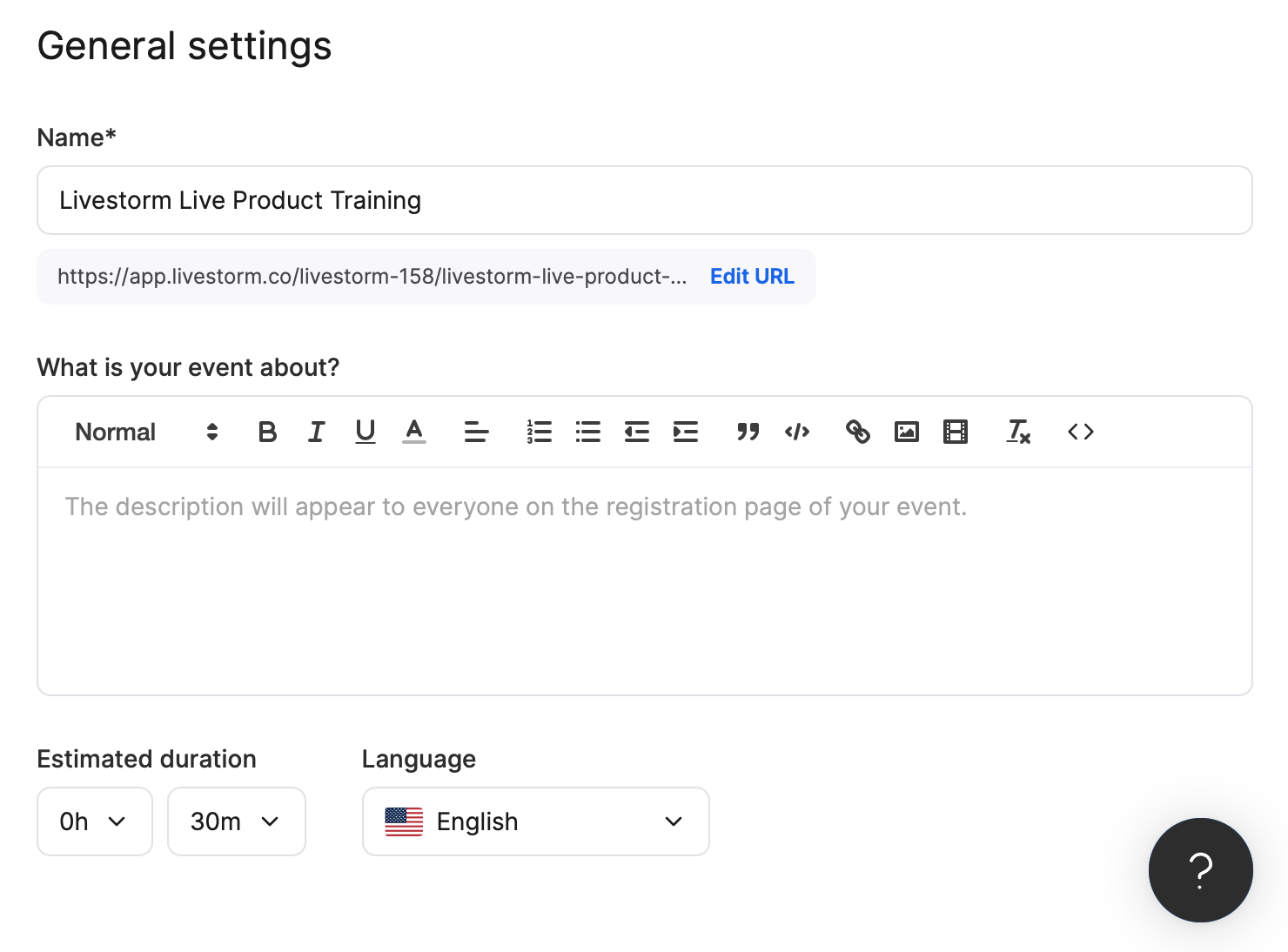Screen dimensions: 1288x952
Task: Change the 0h hours duration dropdown
Action: (x=95, y=821)
